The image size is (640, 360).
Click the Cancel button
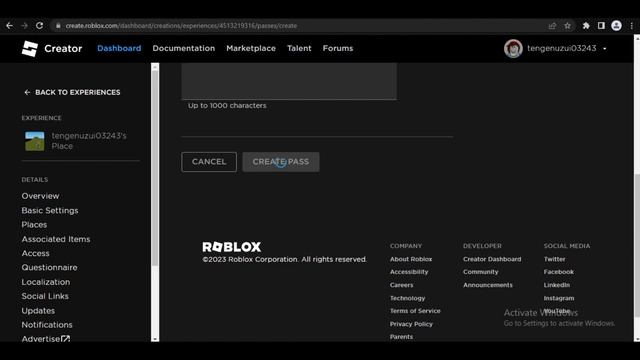click(x=209, y=162)
